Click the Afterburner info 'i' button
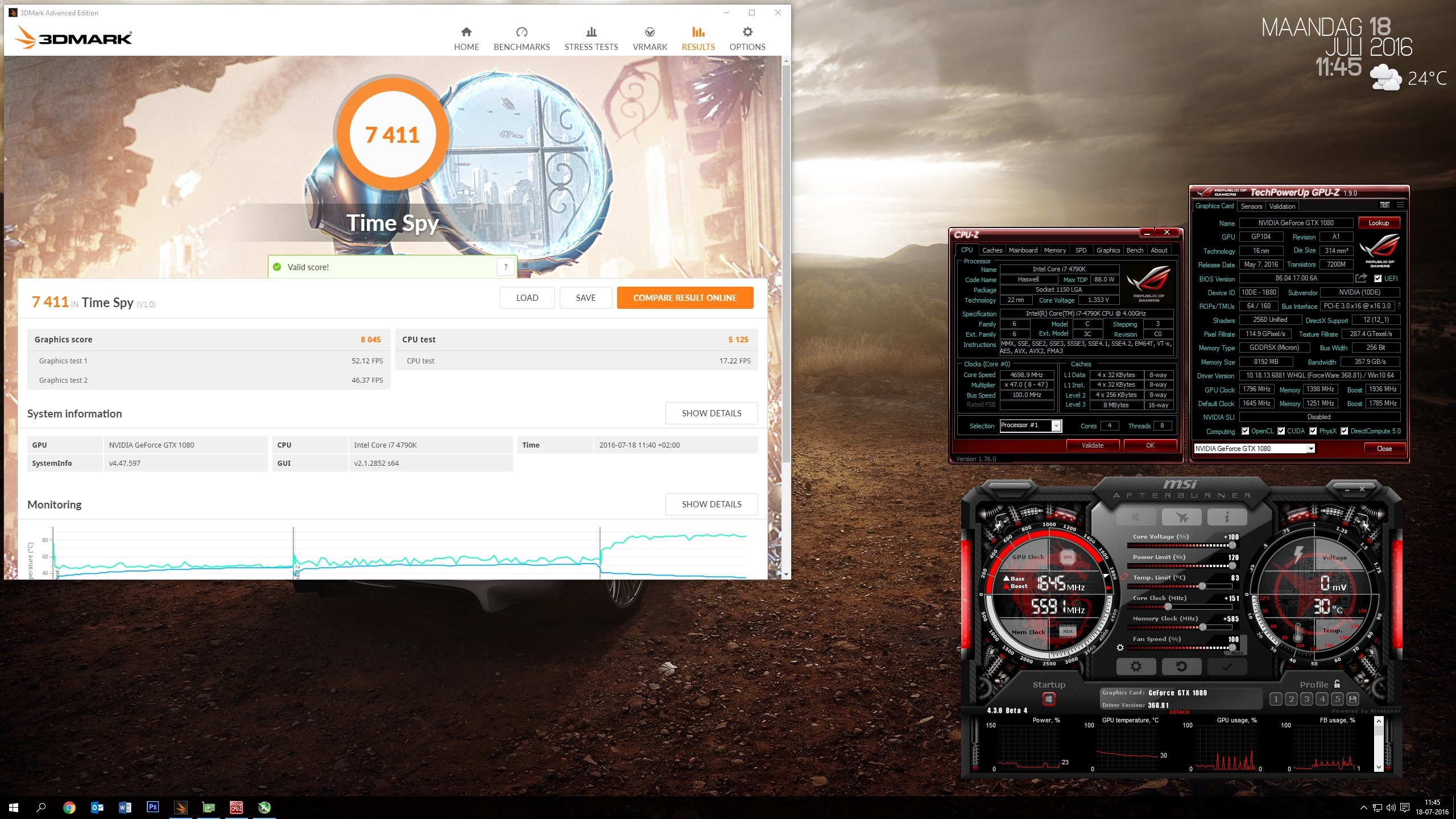This screenshot has height=819, width=1456. [x=1227, y=517]
